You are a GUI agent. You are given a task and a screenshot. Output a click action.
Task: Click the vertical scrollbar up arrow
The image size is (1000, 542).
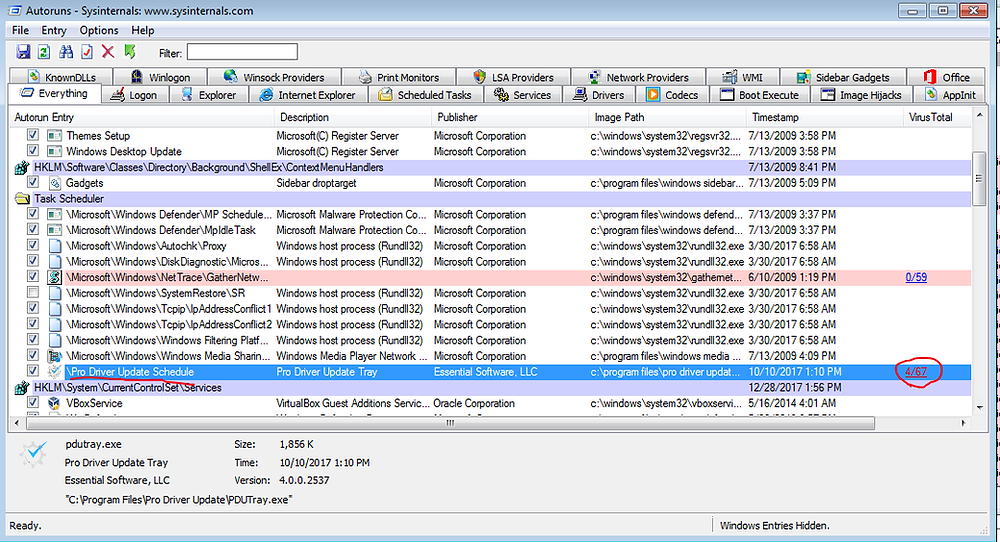coord(979,117)
